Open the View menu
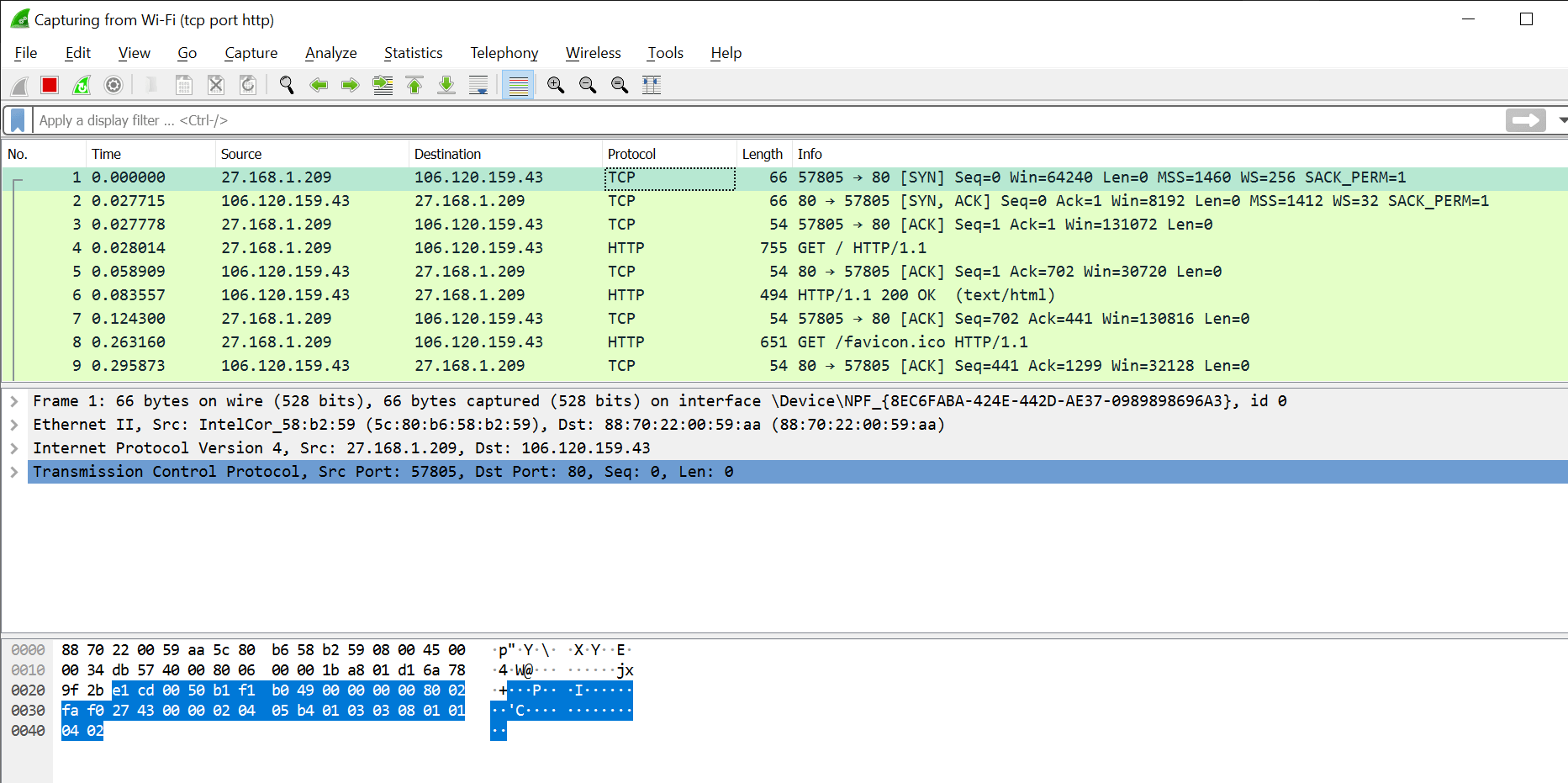This screenshot has height=783, width=1568. point(135,53)
